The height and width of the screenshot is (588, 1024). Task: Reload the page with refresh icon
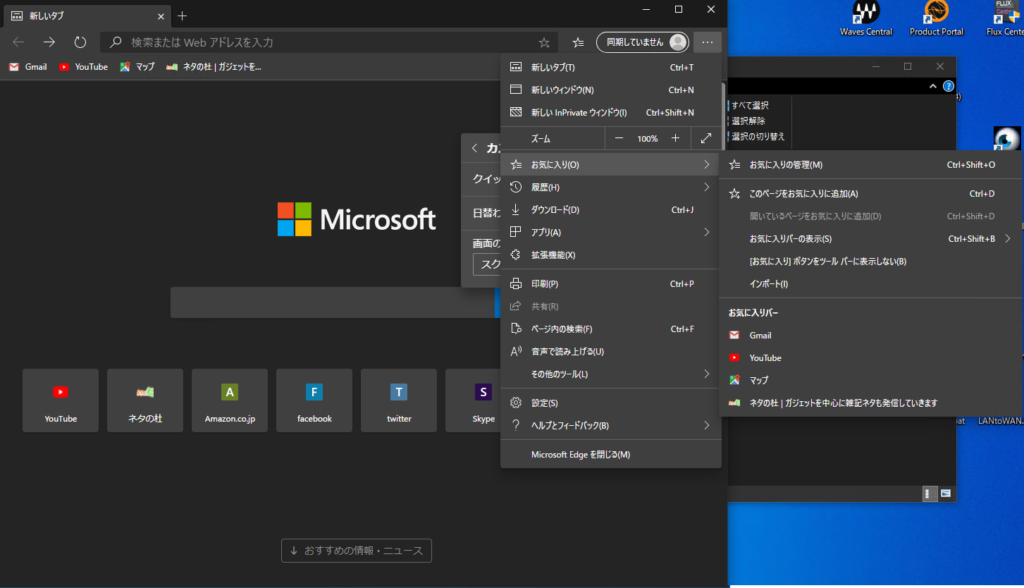80,42
